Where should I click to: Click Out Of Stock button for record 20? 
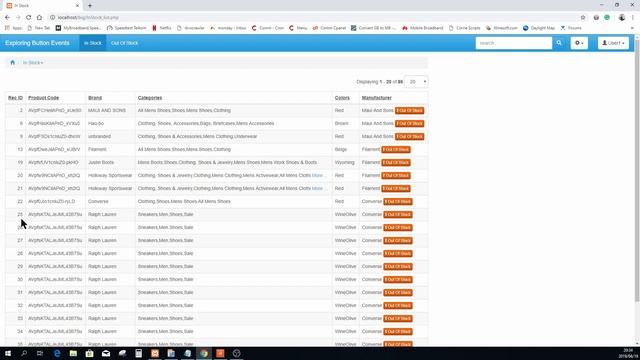(396, 176)
